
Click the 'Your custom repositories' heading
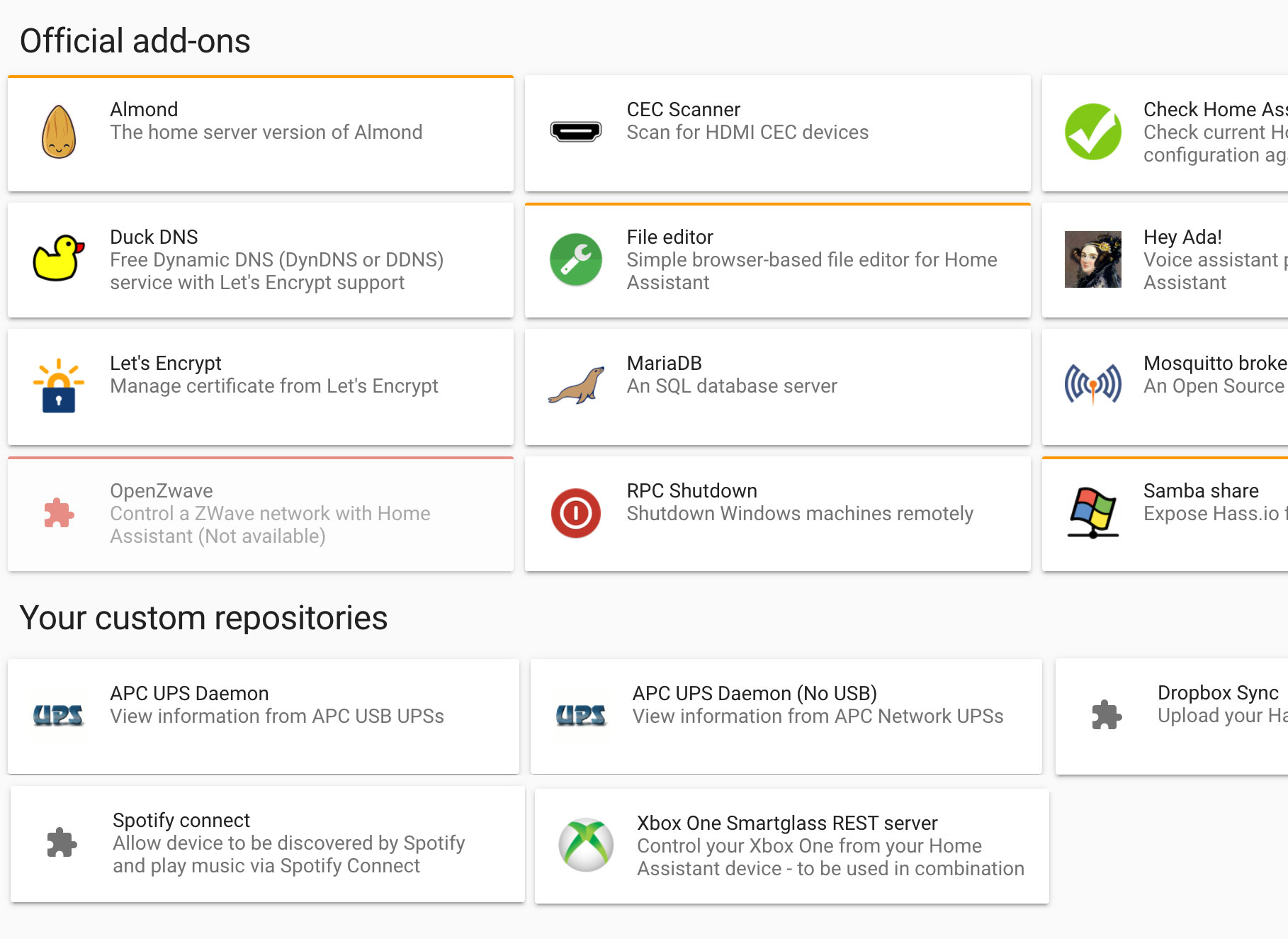pyautogui.click(x=203, y=617)
